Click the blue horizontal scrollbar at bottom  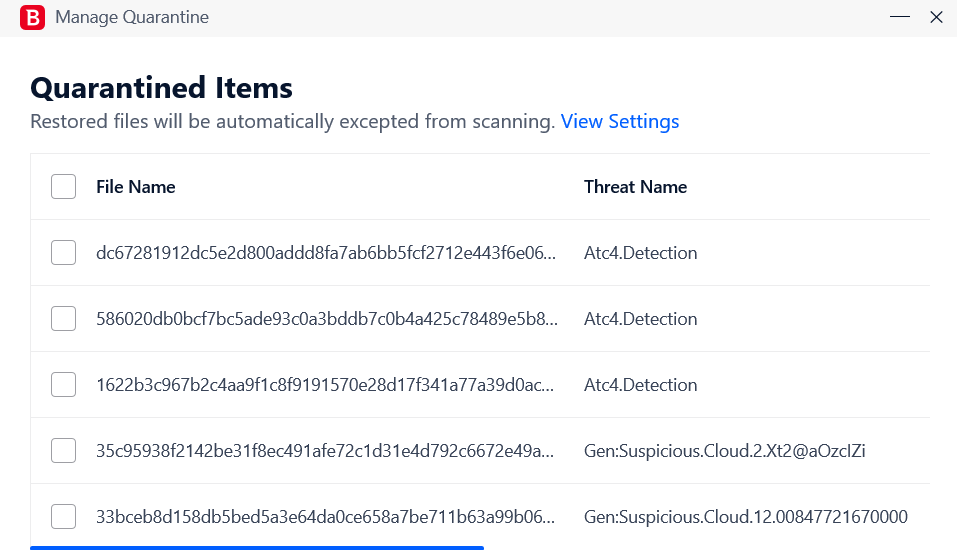257,548
